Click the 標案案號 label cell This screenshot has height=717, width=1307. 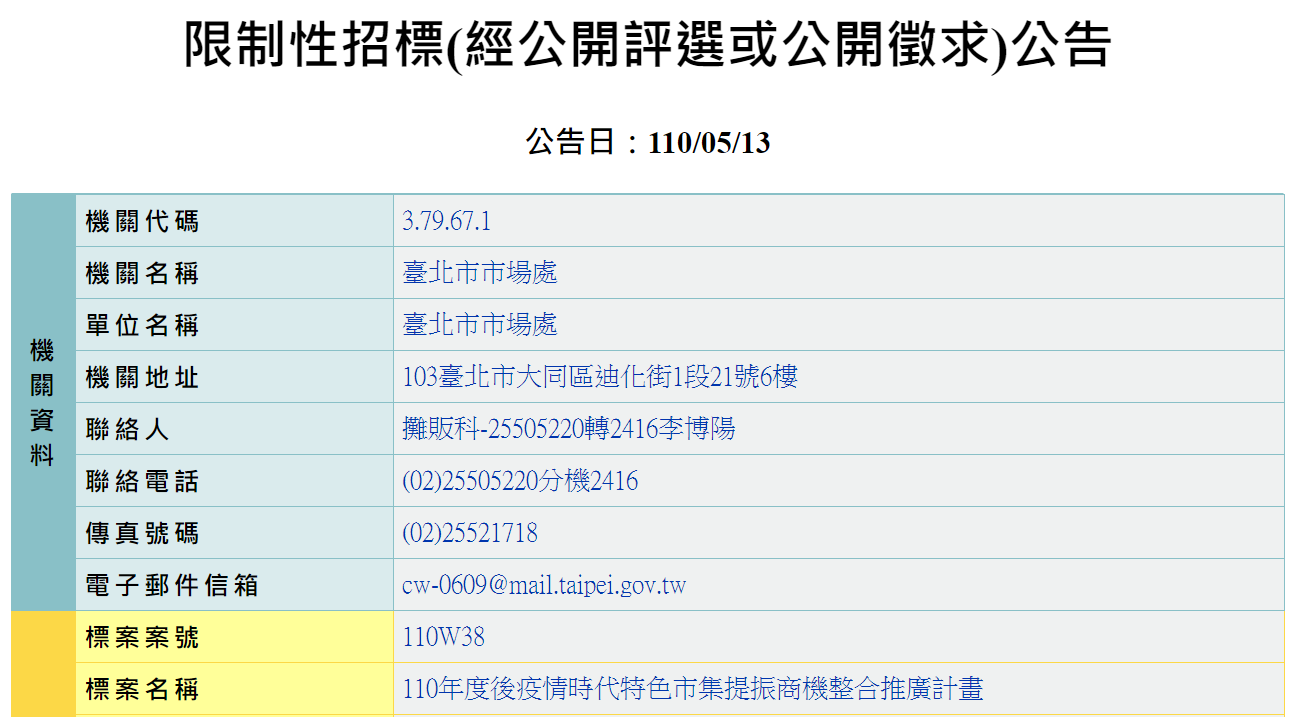(234, 637)
